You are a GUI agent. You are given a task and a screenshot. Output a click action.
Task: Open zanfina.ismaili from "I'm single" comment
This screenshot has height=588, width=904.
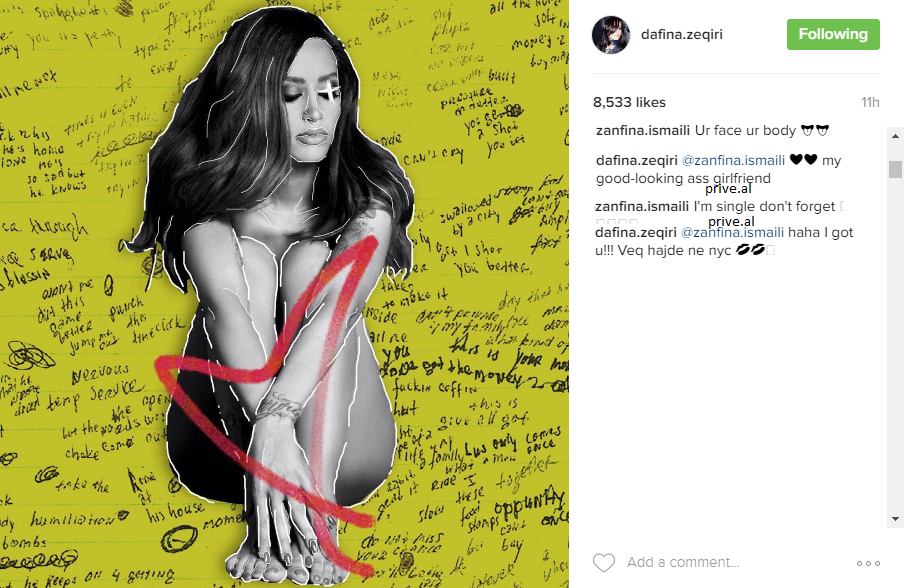(642, 206)
